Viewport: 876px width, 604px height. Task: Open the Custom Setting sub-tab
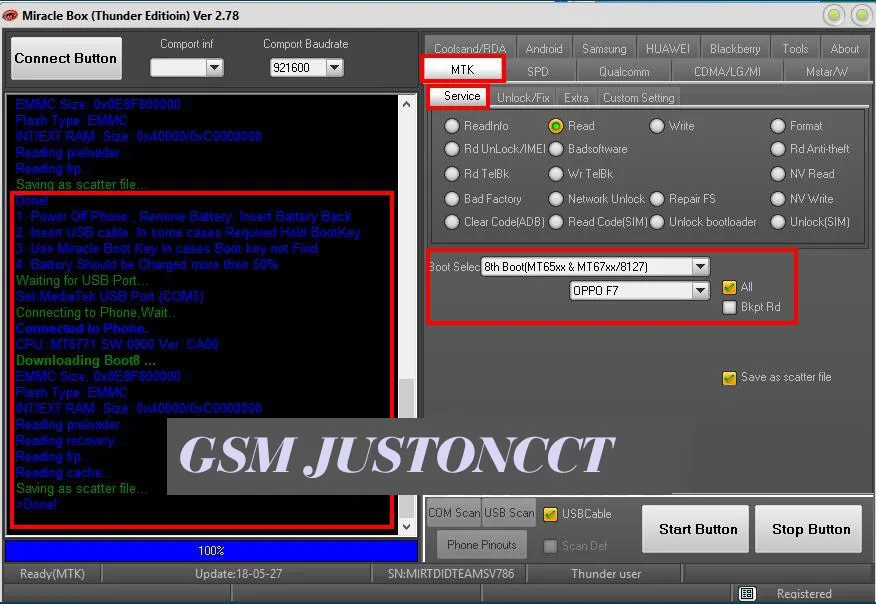pyautogui.click(x=639, y=98)
